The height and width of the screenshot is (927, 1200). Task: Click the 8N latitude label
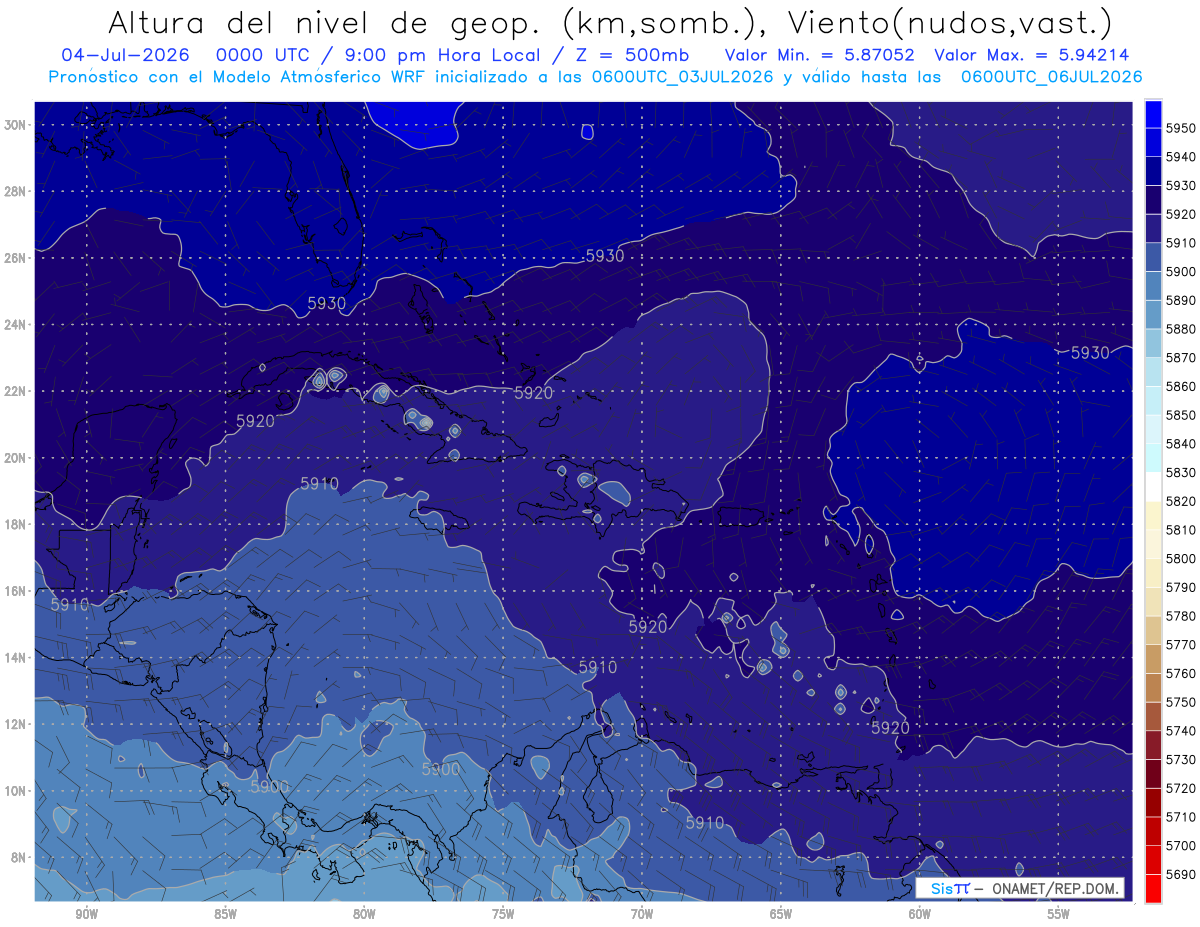point(19,858)
